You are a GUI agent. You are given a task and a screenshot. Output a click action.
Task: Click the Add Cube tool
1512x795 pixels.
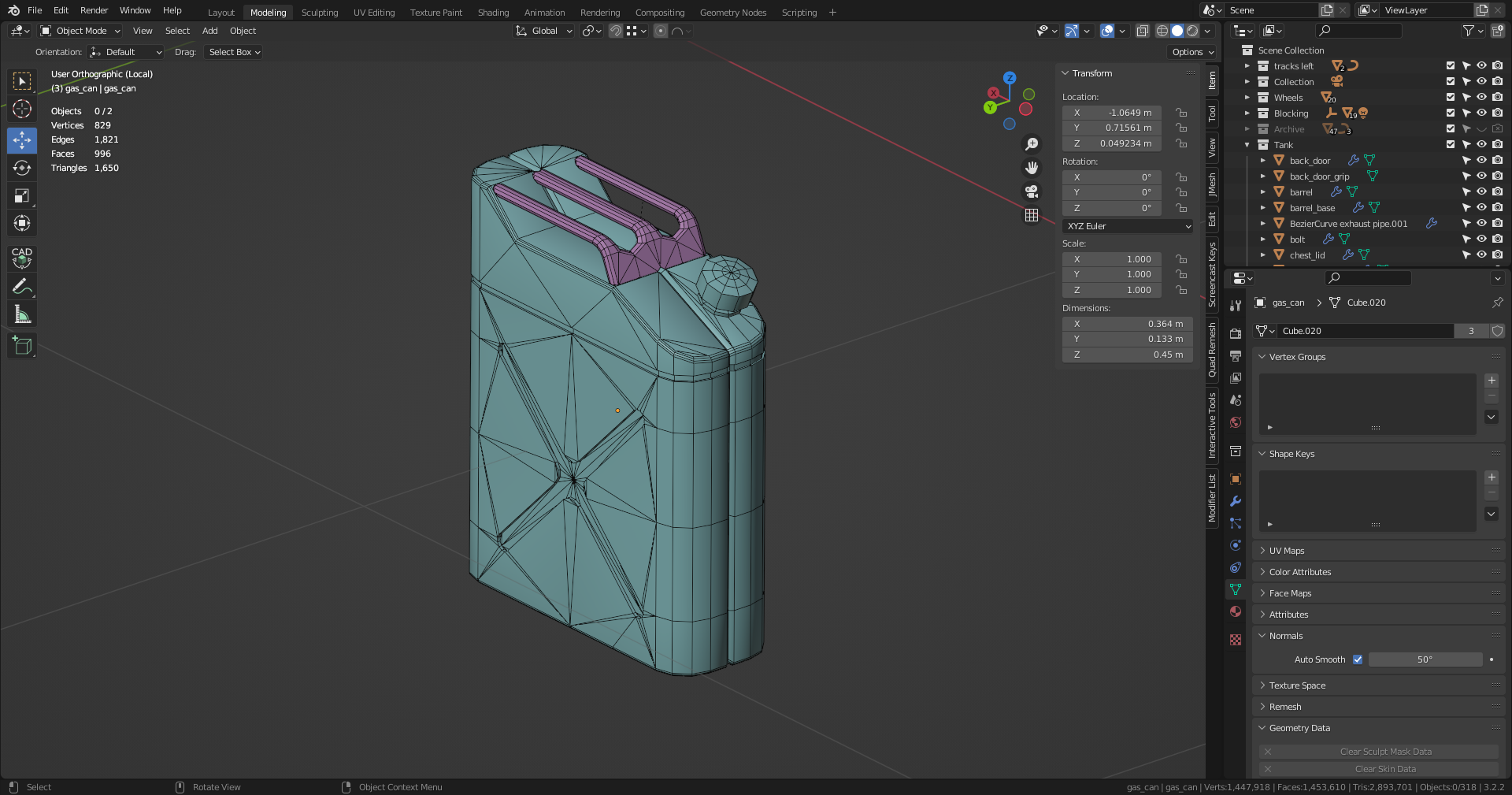22,345
